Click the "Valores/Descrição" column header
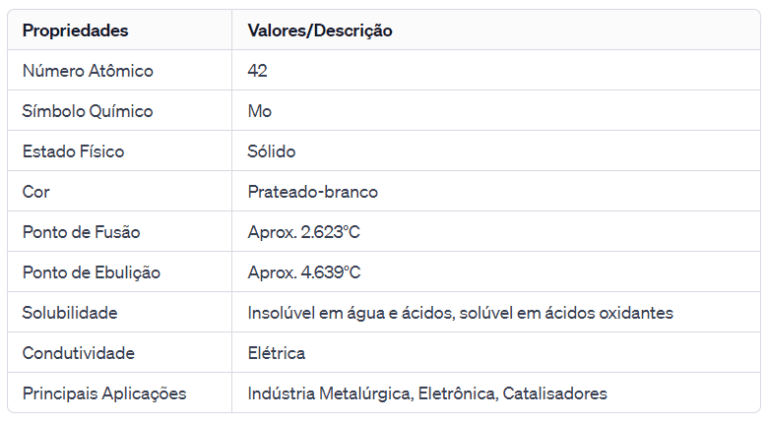Image resolution: width=768 pixels, height=421 pixels. coord(320,31)
